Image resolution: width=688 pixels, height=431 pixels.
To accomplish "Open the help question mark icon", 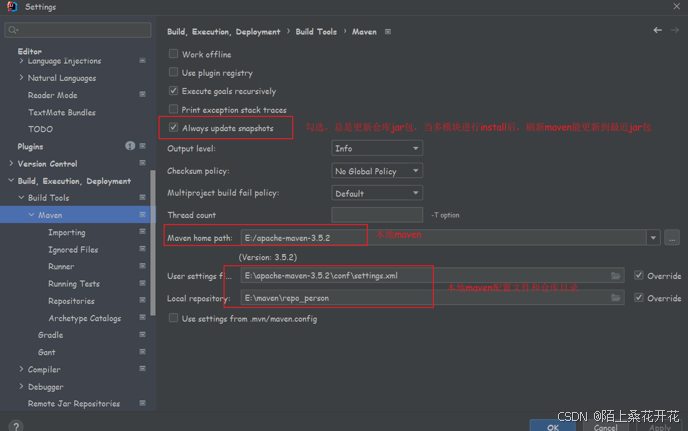I will coord(16,426).
